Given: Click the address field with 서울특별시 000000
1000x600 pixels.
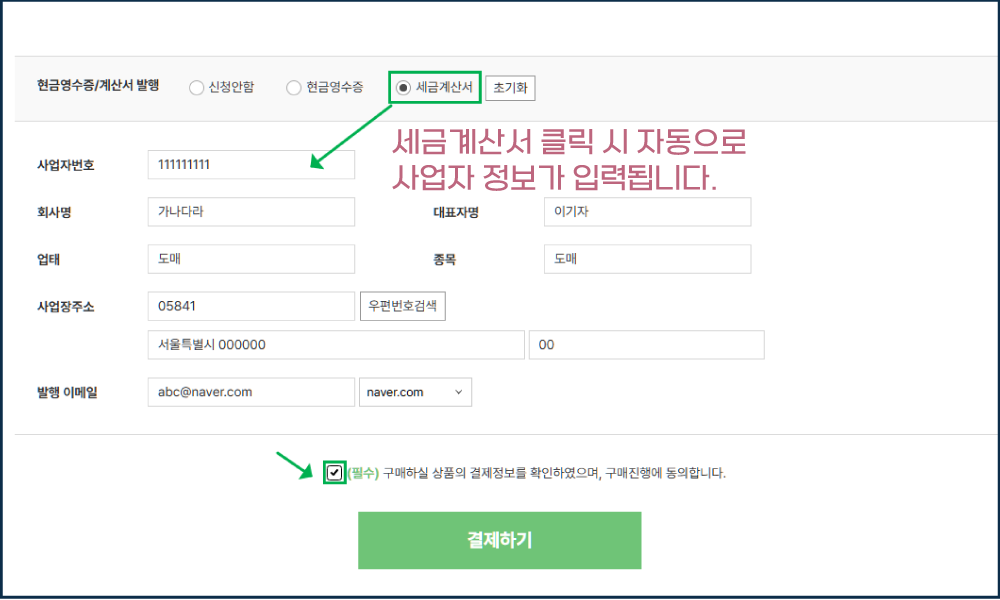Looking at the screenshot, I should pos(335,345).
